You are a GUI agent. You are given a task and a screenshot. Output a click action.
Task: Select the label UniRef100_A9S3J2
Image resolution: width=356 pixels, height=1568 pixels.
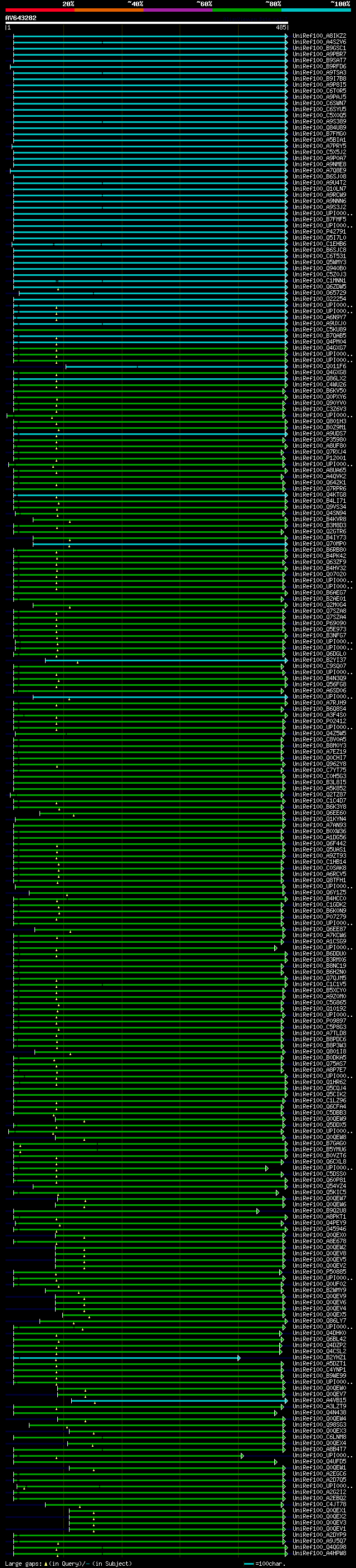pyautogui.click(x=319, y=207)
